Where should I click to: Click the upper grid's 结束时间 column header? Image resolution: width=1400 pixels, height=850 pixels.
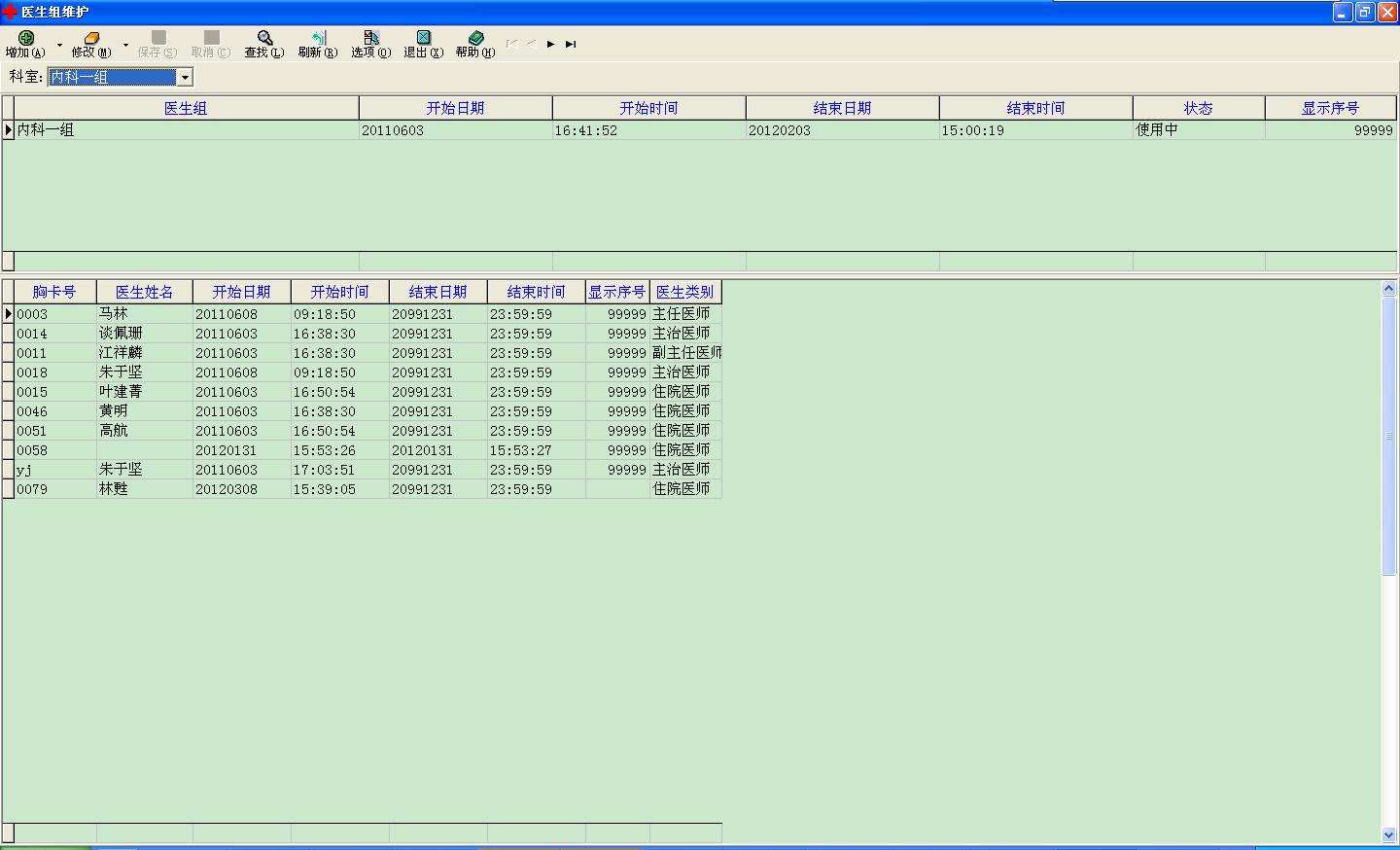point(1035,108)
